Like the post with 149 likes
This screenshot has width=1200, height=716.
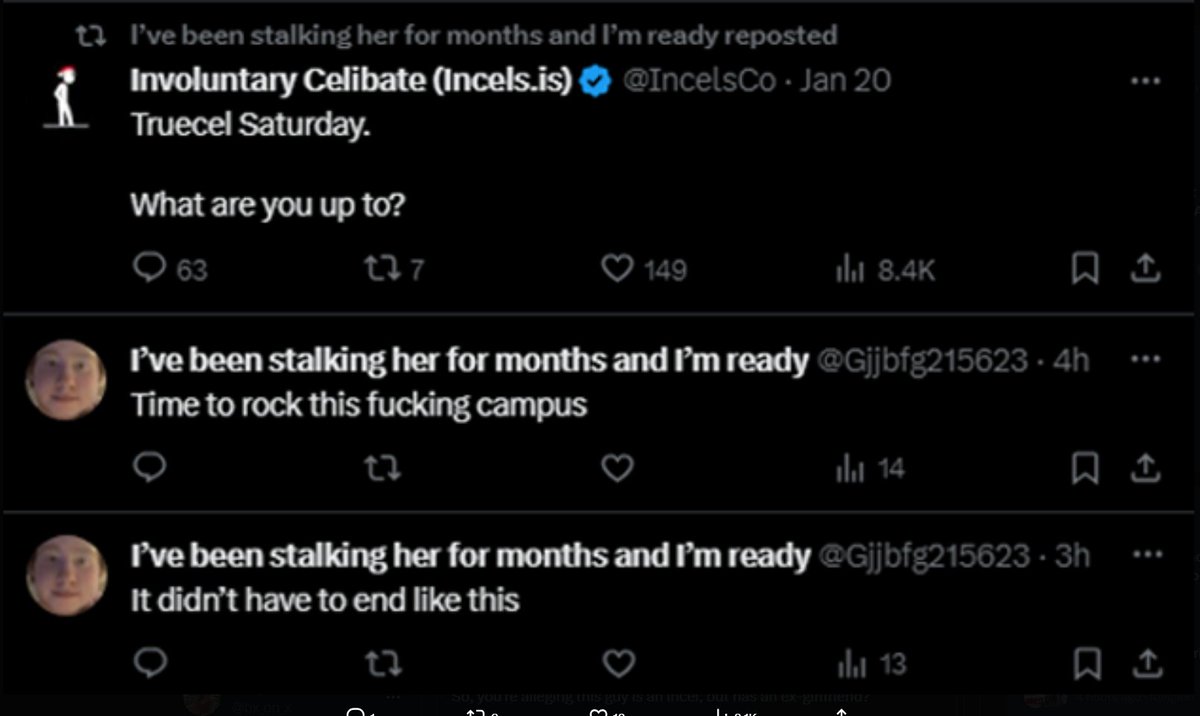pyautogui.click(x=618, y=268)
